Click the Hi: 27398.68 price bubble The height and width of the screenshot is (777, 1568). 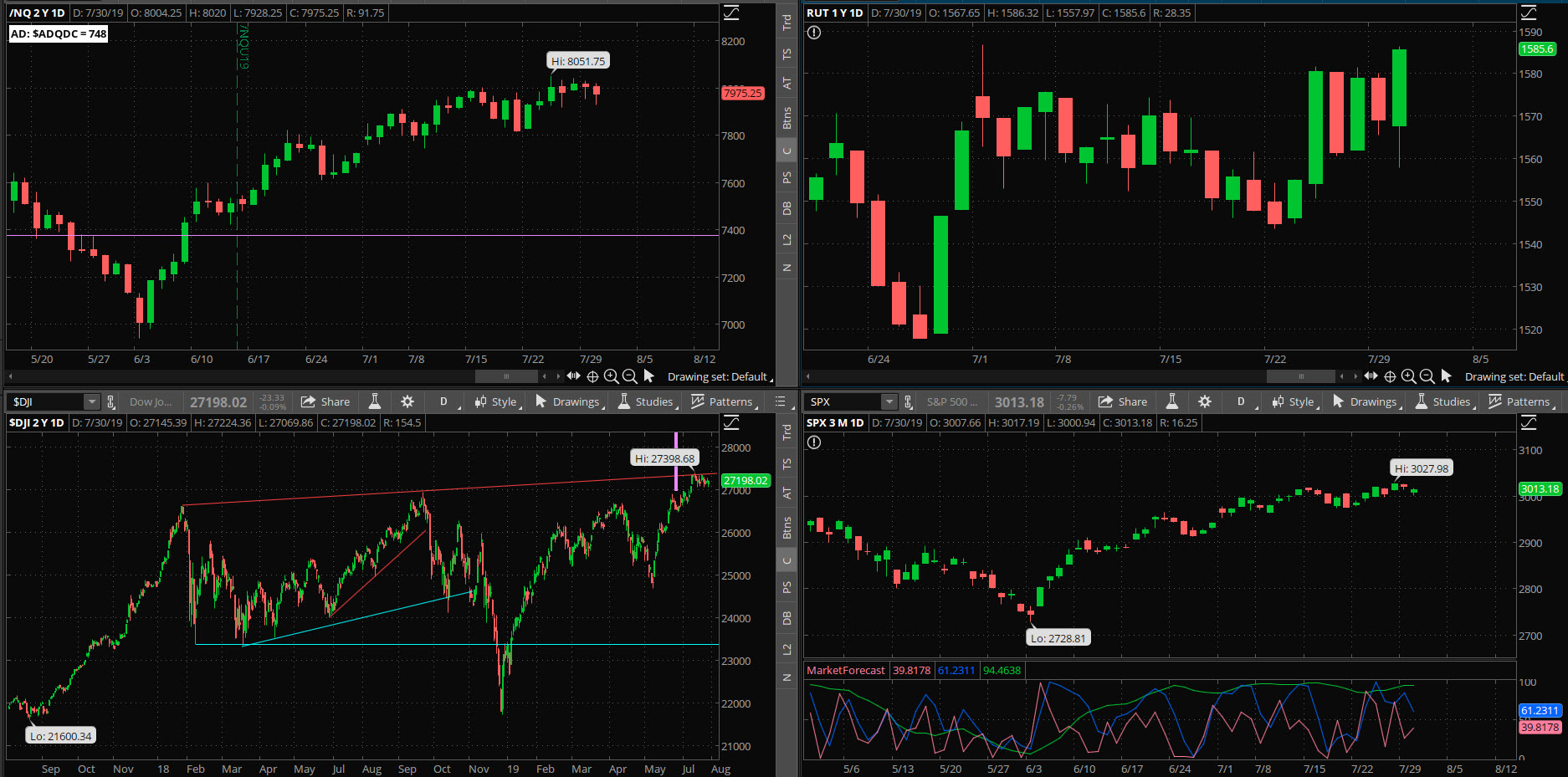(664, 458)
